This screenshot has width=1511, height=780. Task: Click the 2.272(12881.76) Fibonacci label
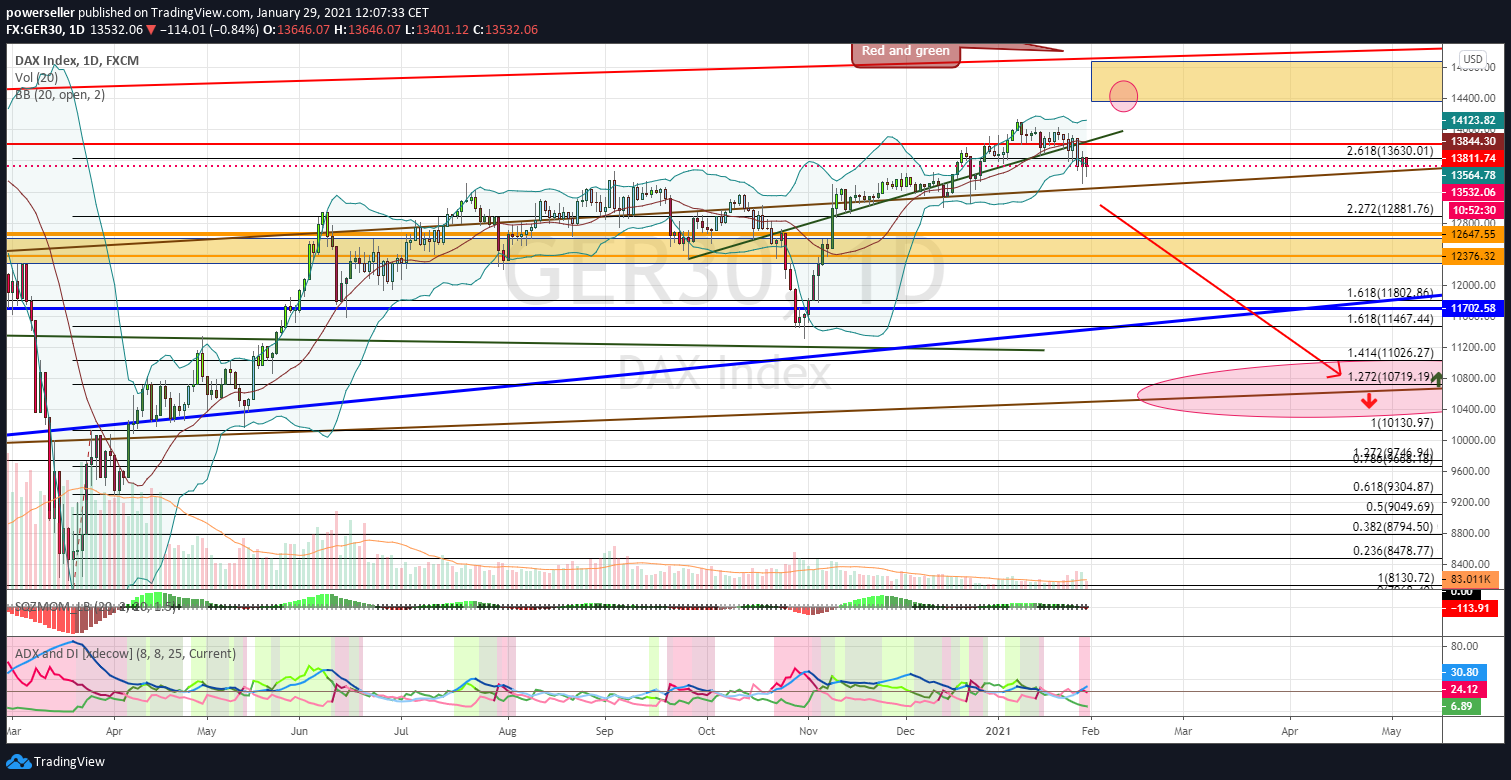(x=1390, y=209)
